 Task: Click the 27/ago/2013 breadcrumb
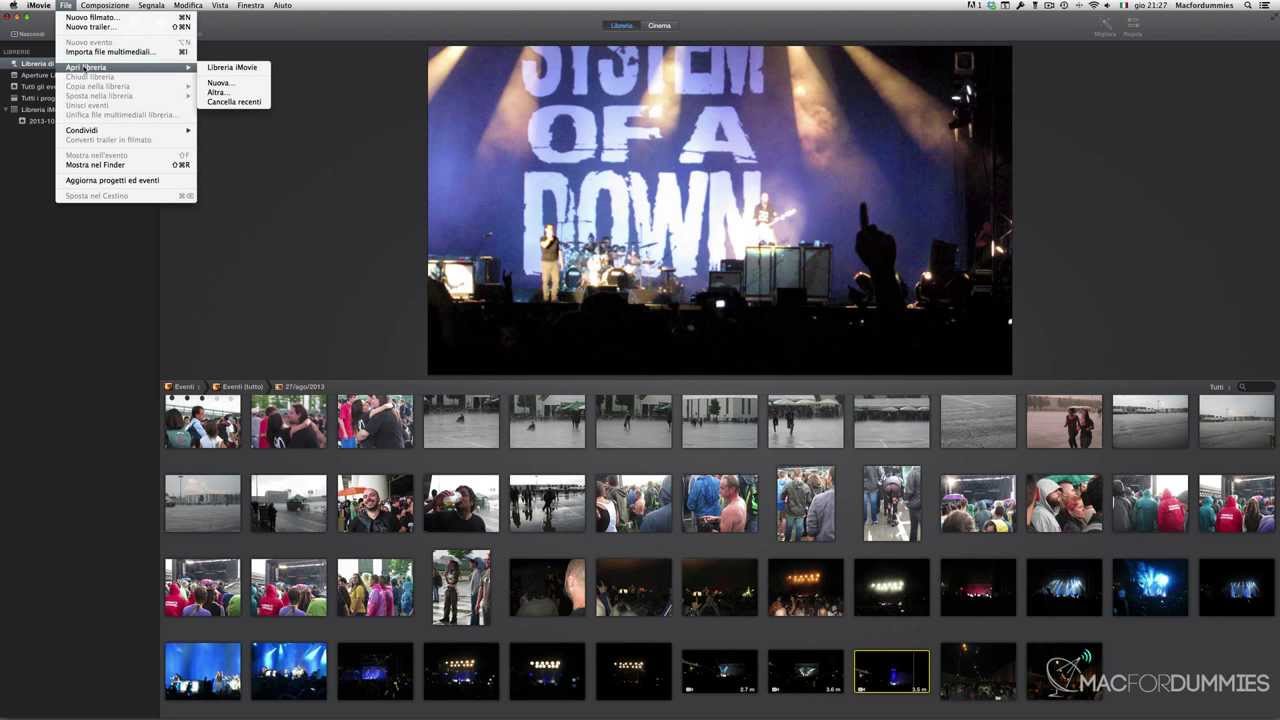click(300, 387)
